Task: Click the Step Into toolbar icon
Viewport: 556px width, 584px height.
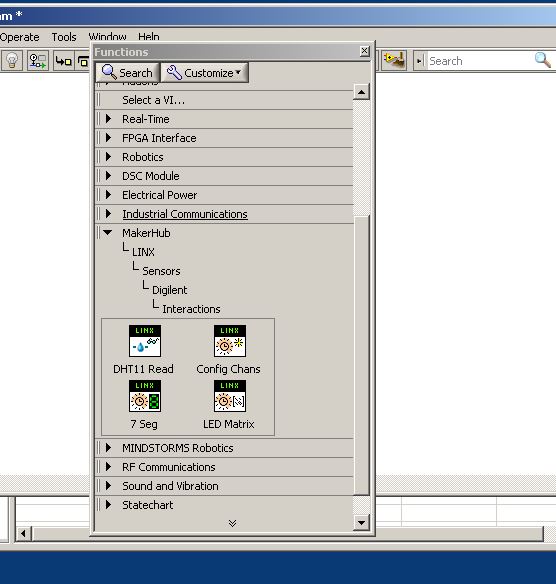Action: coord(63,61)
